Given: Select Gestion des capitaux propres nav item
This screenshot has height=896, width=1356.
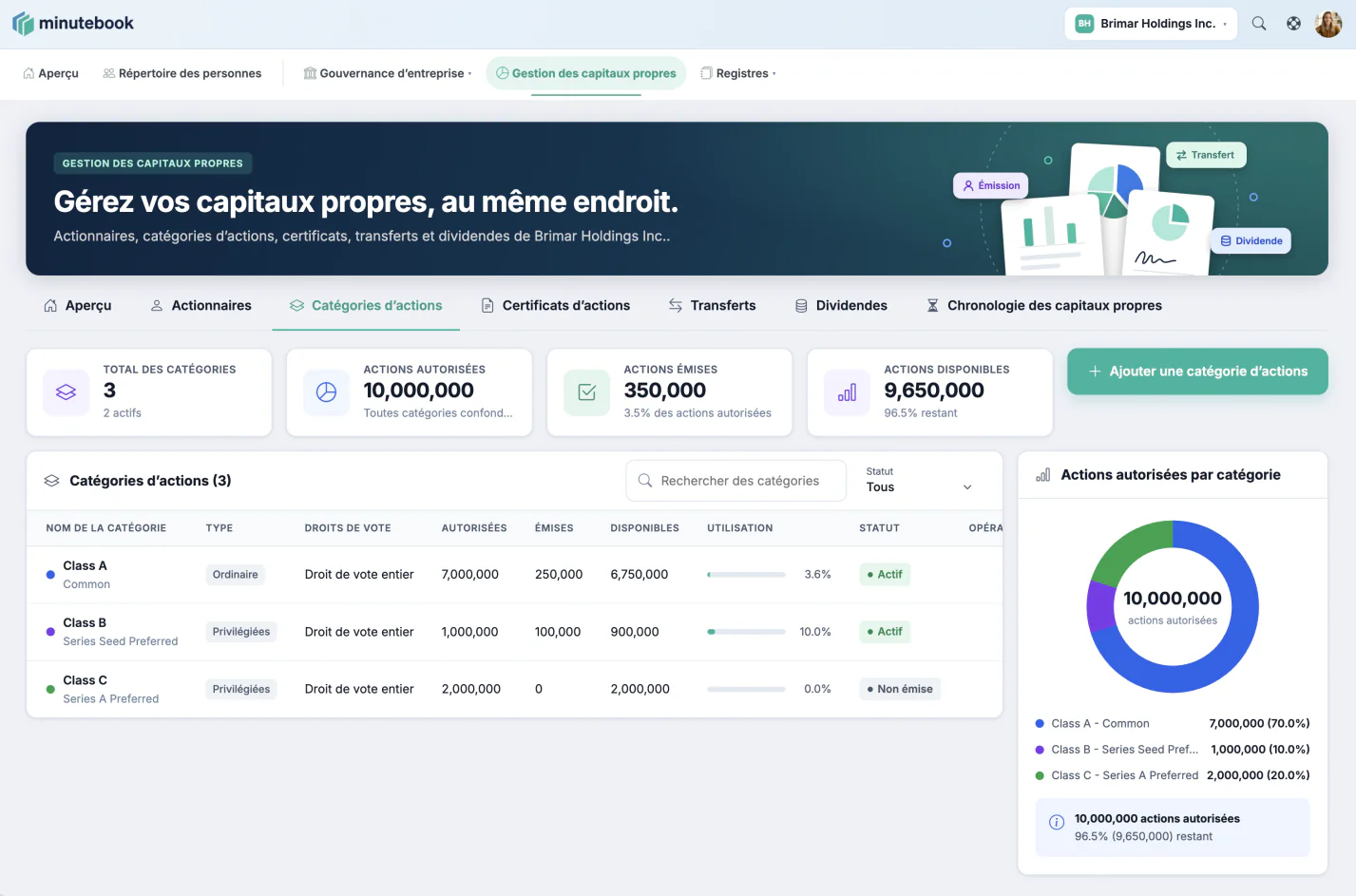Looking at the screenshot, I should point(586,73).
